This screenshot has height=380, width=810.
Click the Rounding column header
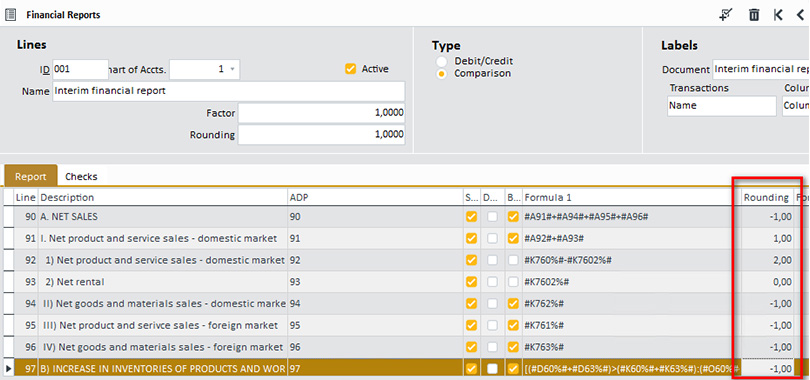(x=766, y=197)
